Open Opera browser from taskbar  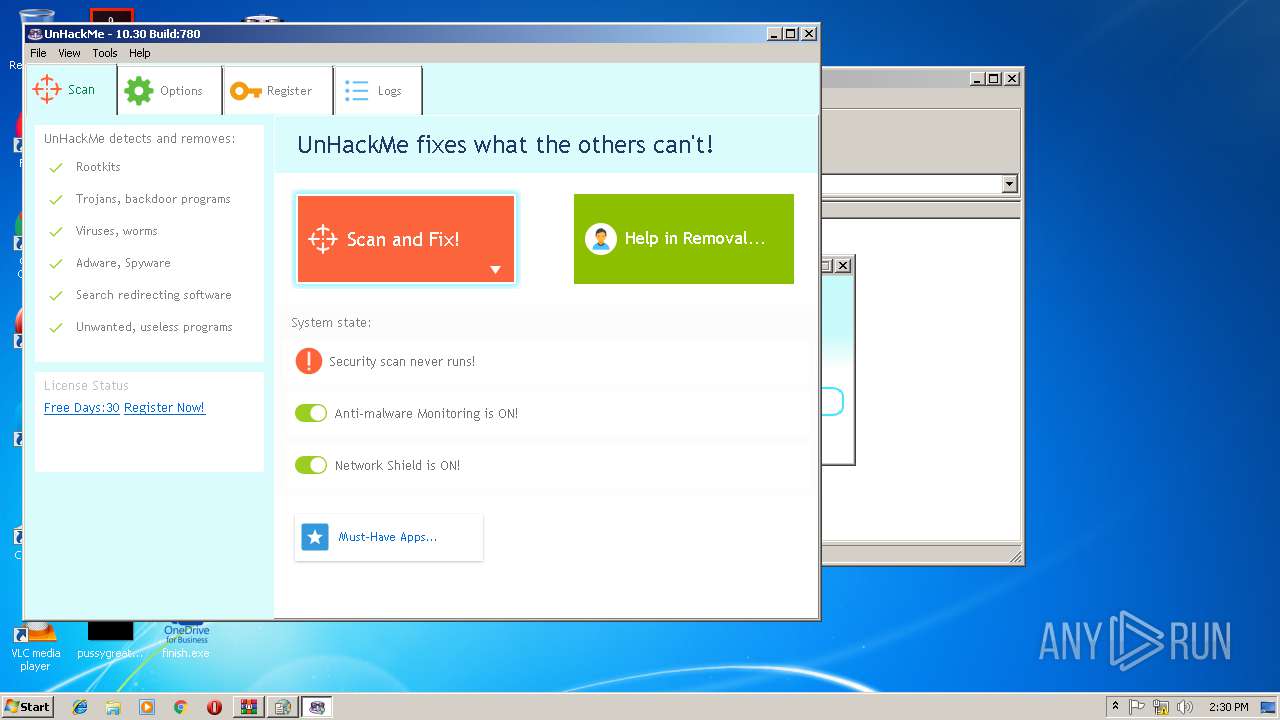214,707
